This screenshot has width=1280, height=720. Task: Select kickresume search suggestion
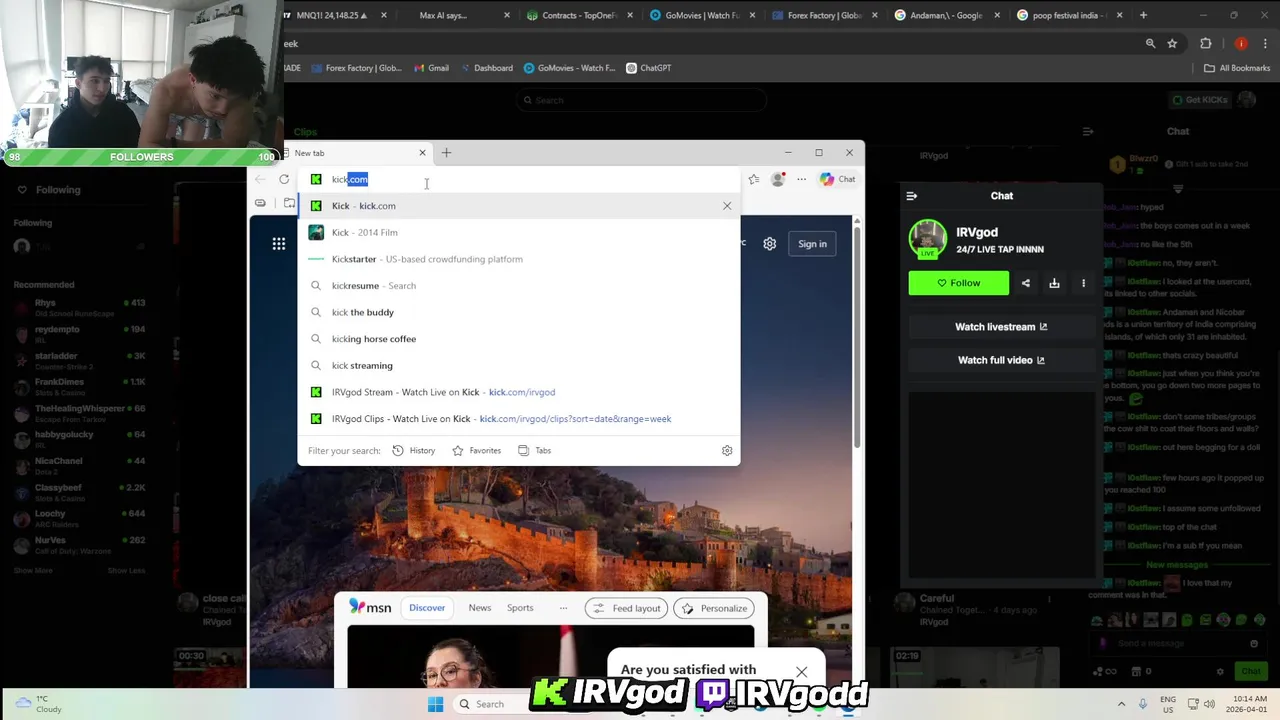click(x=519, y=286)
